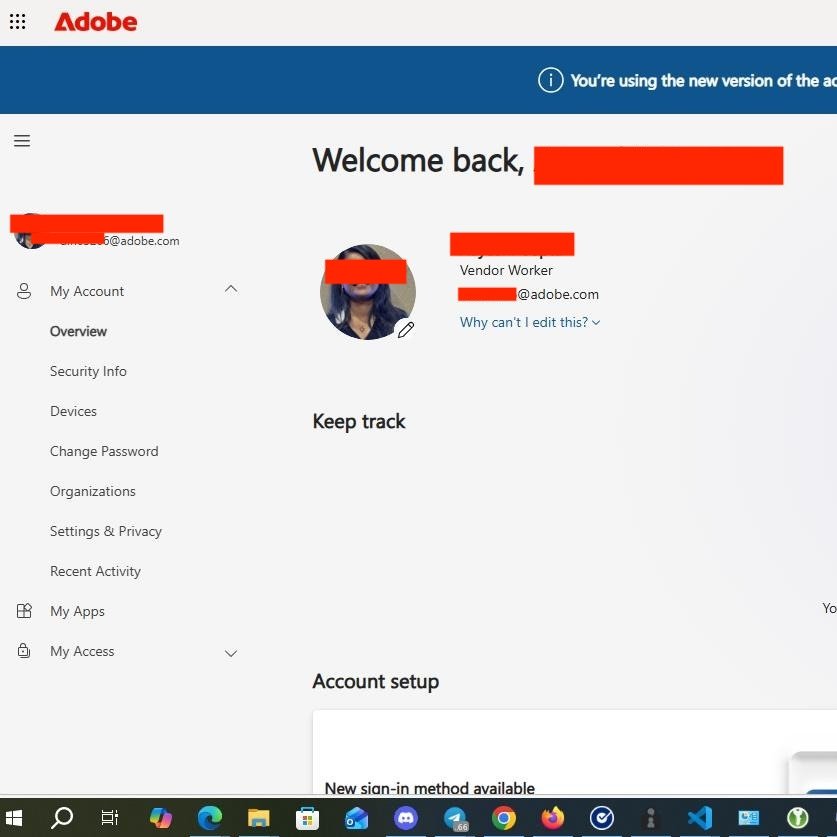Open the ID card app in taskbar

point(748,818)
